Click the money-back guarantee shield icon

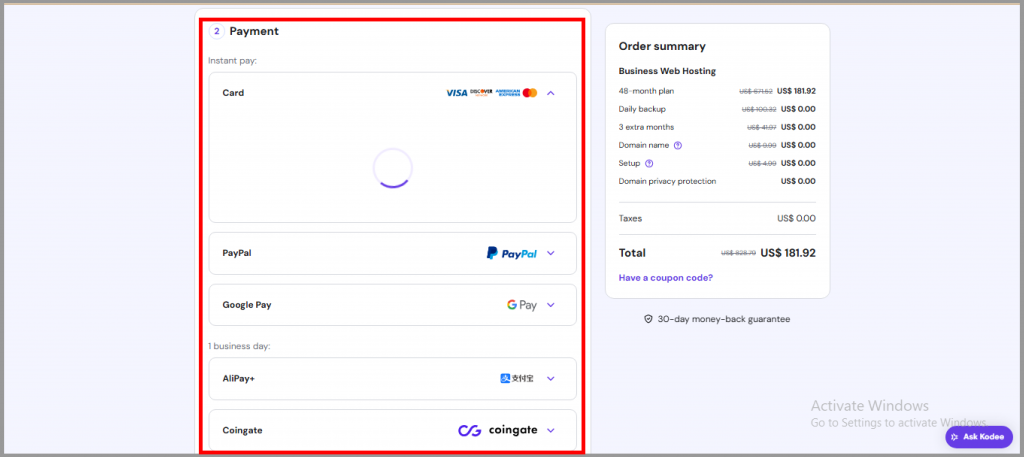tap(648, 320)
